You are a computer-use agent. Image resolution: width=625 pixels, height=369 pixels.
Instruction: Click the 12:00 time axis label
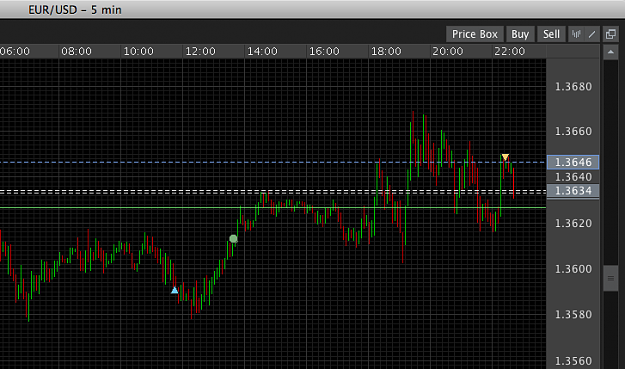pos(200,51)
